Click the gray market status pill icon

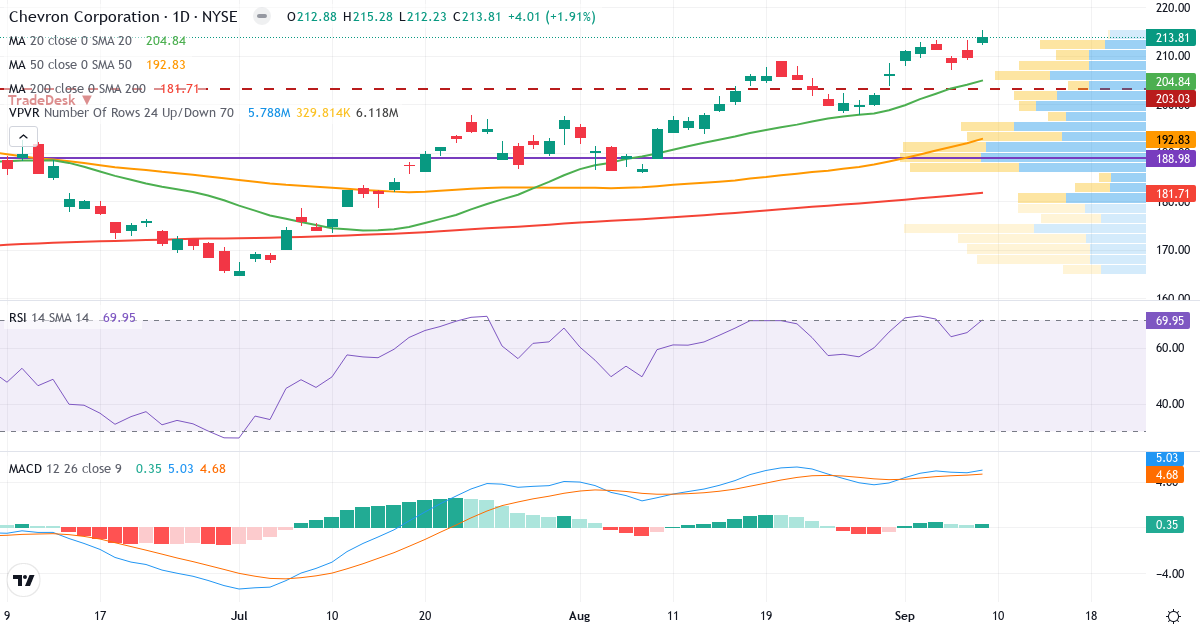[261, 17]
